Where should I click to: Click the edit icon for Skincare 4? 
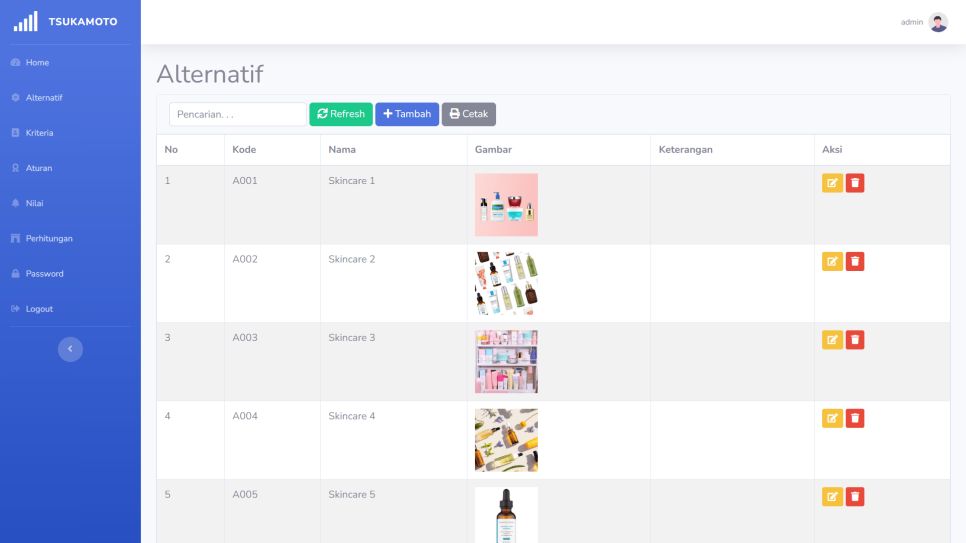tap(832, 418)
